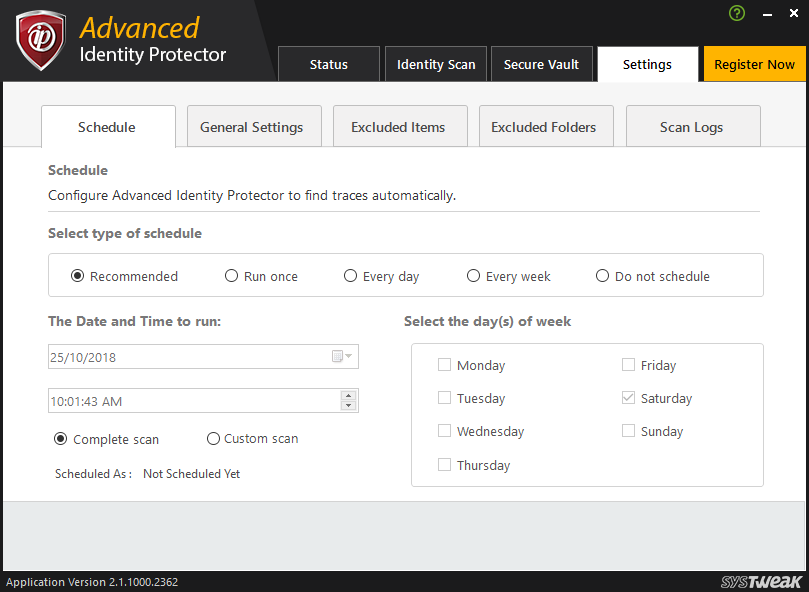Click the Systweak logo in the footer
This screenshot has width=809, height=592.
(x=762, y=581)
